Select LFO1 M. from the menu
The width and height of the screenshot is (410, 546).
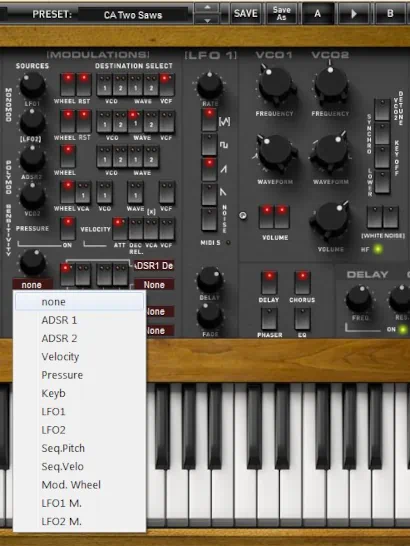[79, 503]
